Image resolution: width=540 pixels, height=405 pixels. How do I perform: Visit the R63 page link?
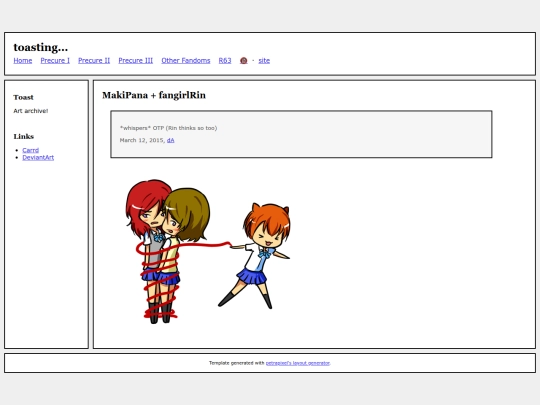click(x=225, y=61)
